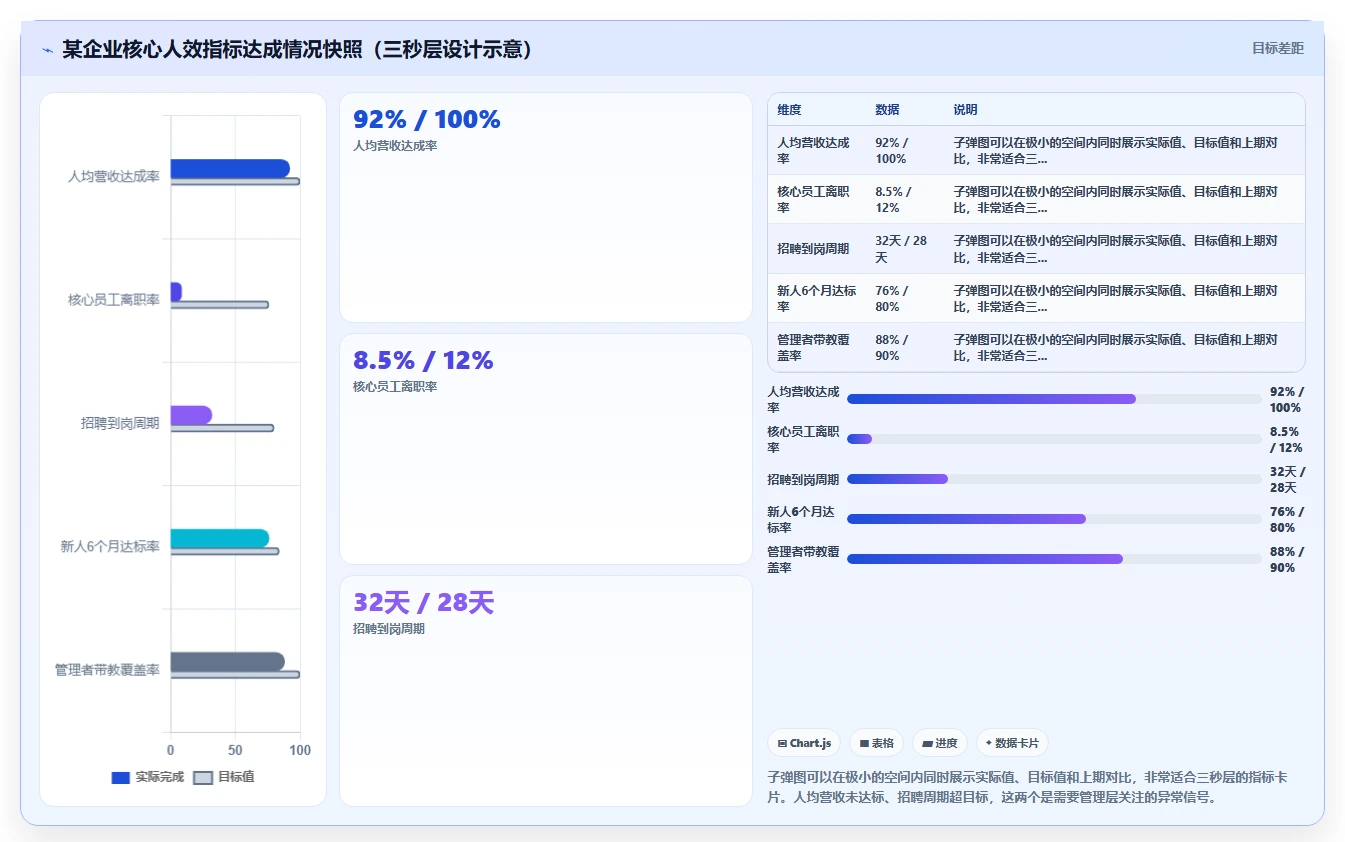The width and height of the screenshot is (1345, 842).
Task: Click the 核心员工离职率 caption under the second card
Action: coord(395,387)
